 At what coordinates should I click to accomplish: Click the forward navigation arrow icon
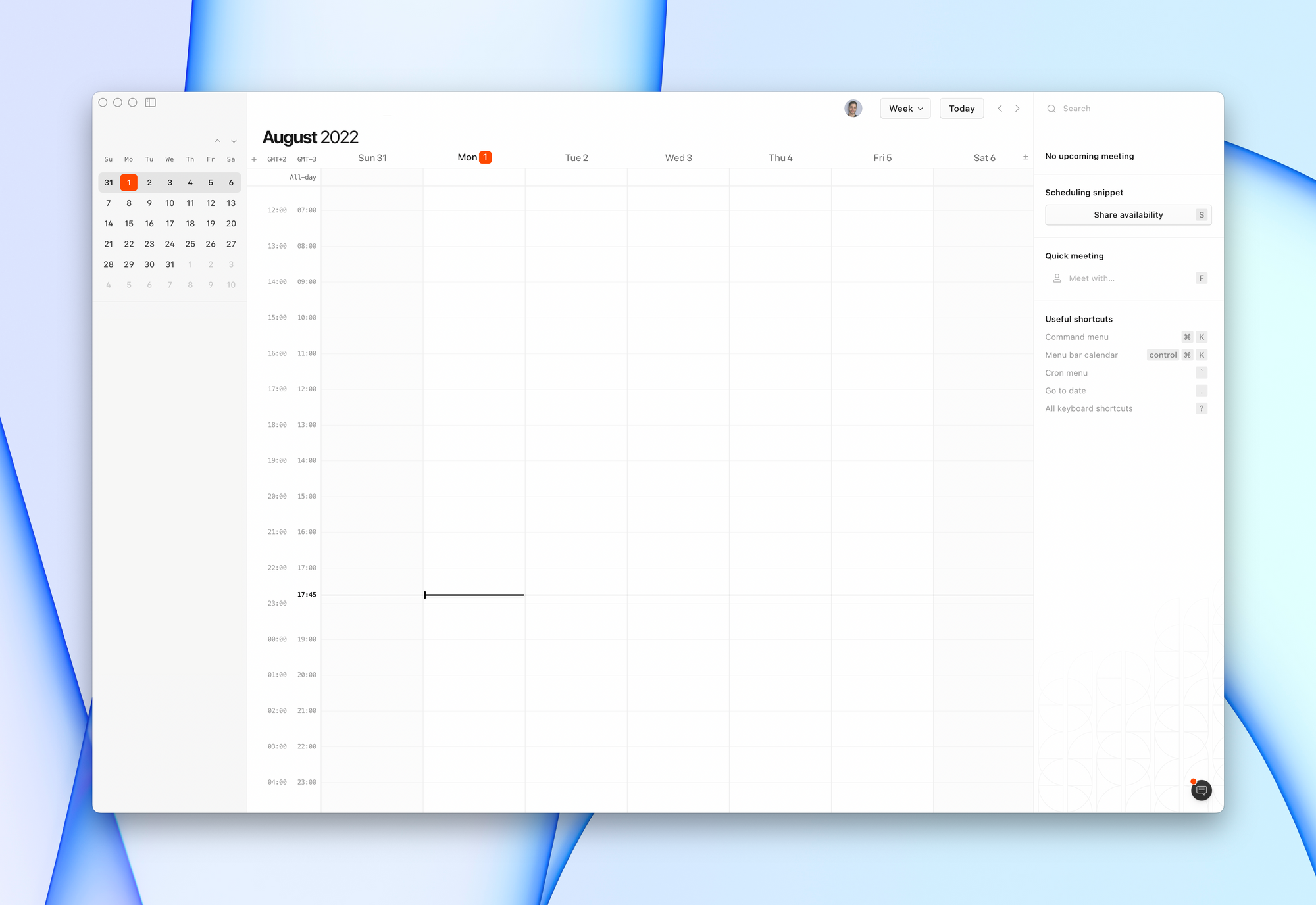click(1017, 108)
